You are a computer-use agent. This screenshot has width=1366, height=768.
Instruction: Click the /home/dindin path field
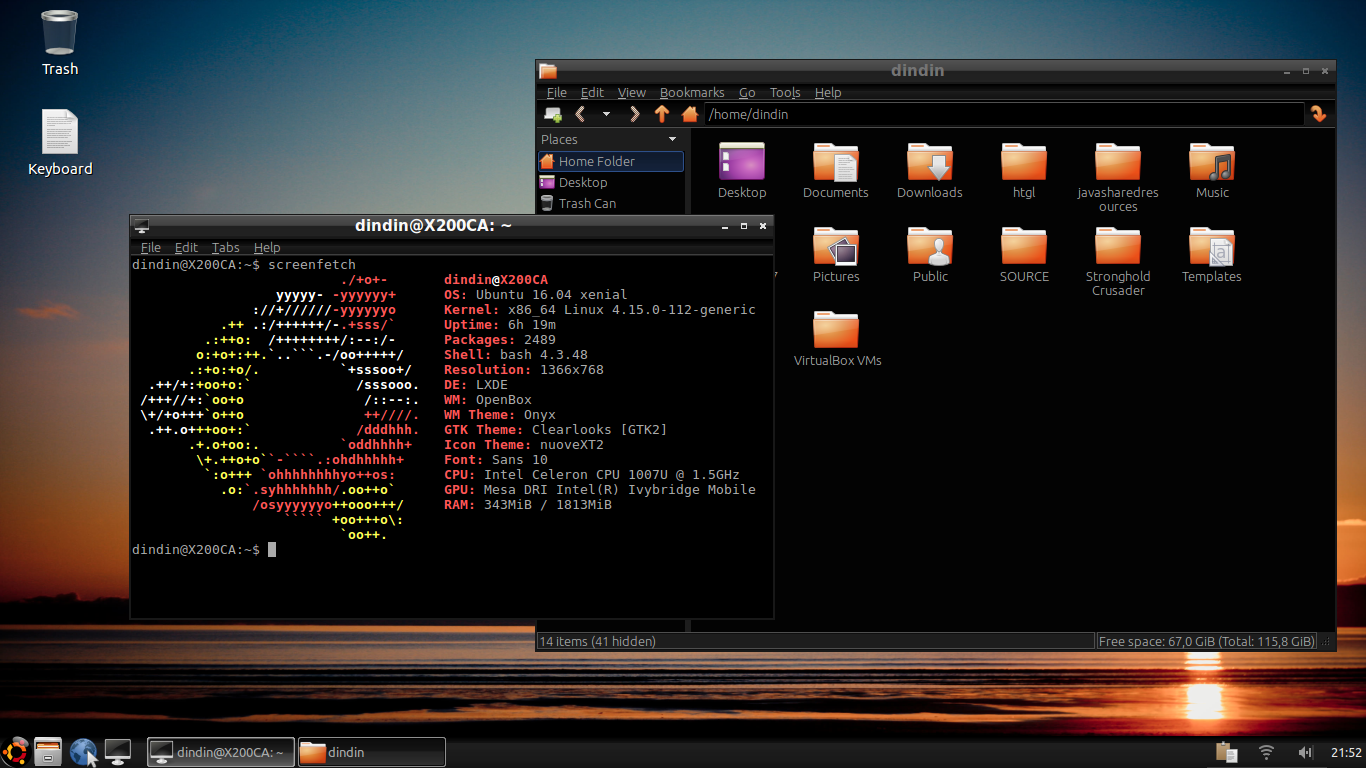1004,114
